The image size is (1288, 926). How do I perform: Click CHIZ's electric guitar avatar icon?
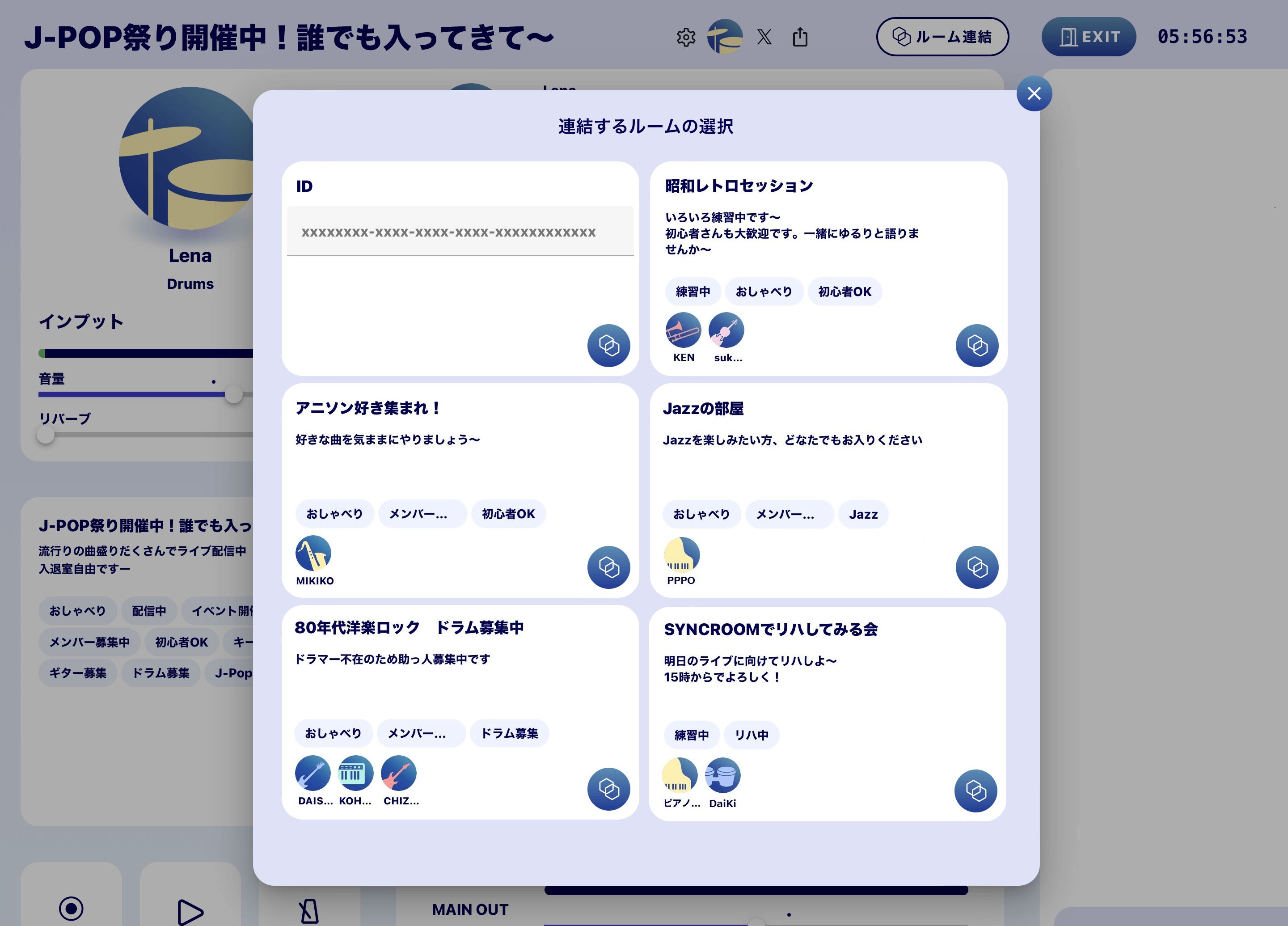click(399, 774)
